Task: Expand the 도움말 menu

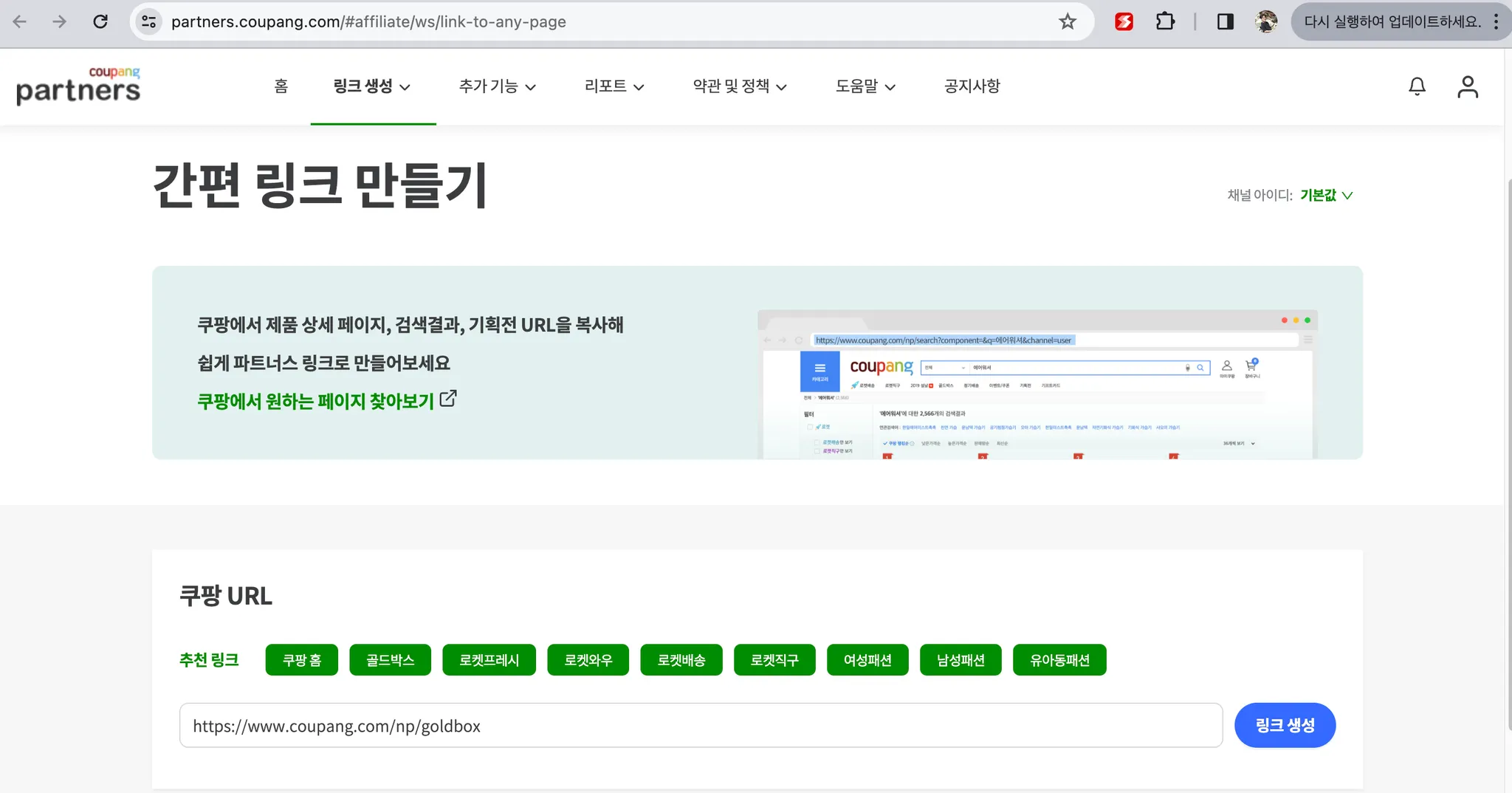Action: coord(865,86)
